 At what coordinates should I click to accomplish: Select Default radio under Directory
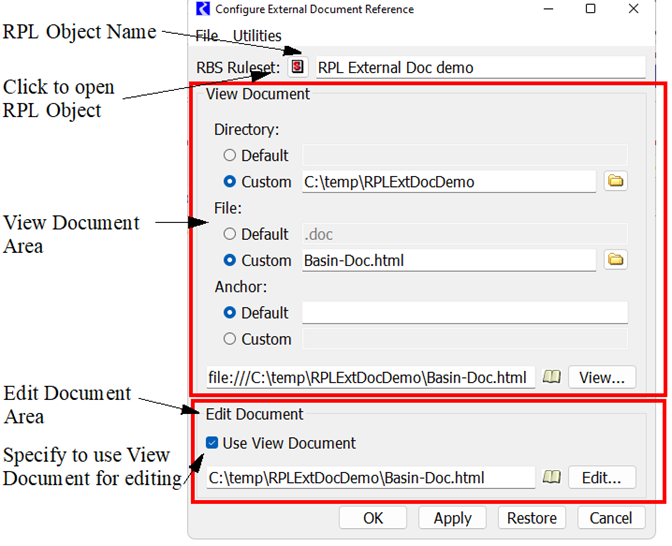coord(230,155)
